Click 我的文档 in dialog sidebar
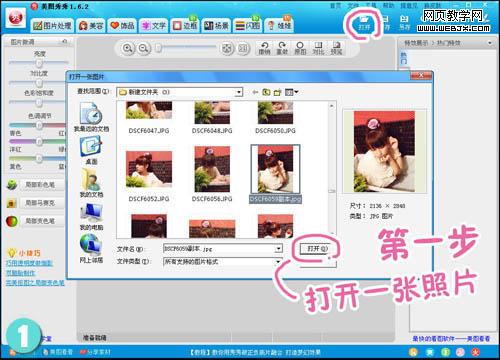This screenshot has height=360, width=500. click(91, 183)
